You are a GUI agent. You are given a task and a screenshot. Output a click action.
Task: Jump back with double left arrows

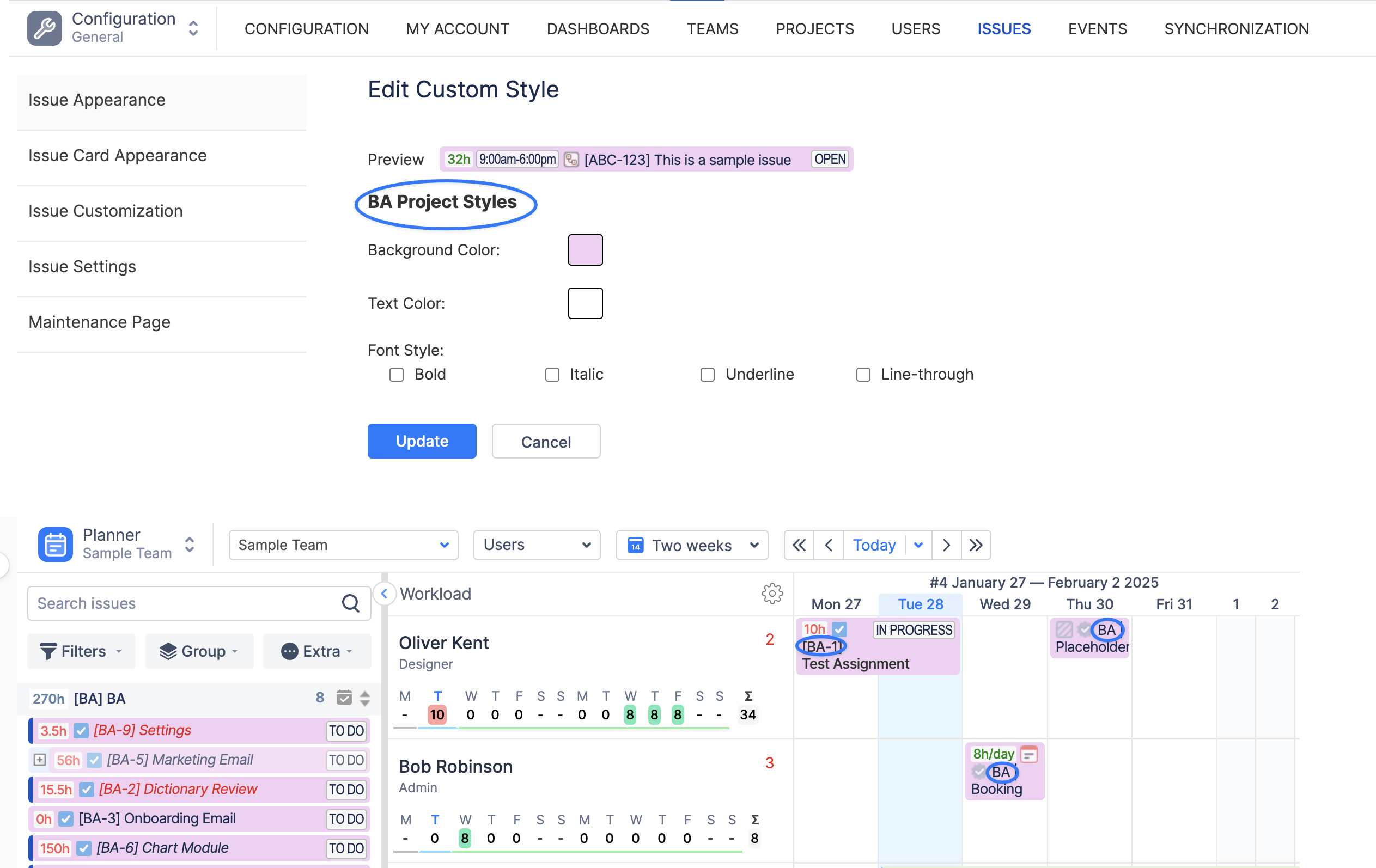click(x=799, y=545)
